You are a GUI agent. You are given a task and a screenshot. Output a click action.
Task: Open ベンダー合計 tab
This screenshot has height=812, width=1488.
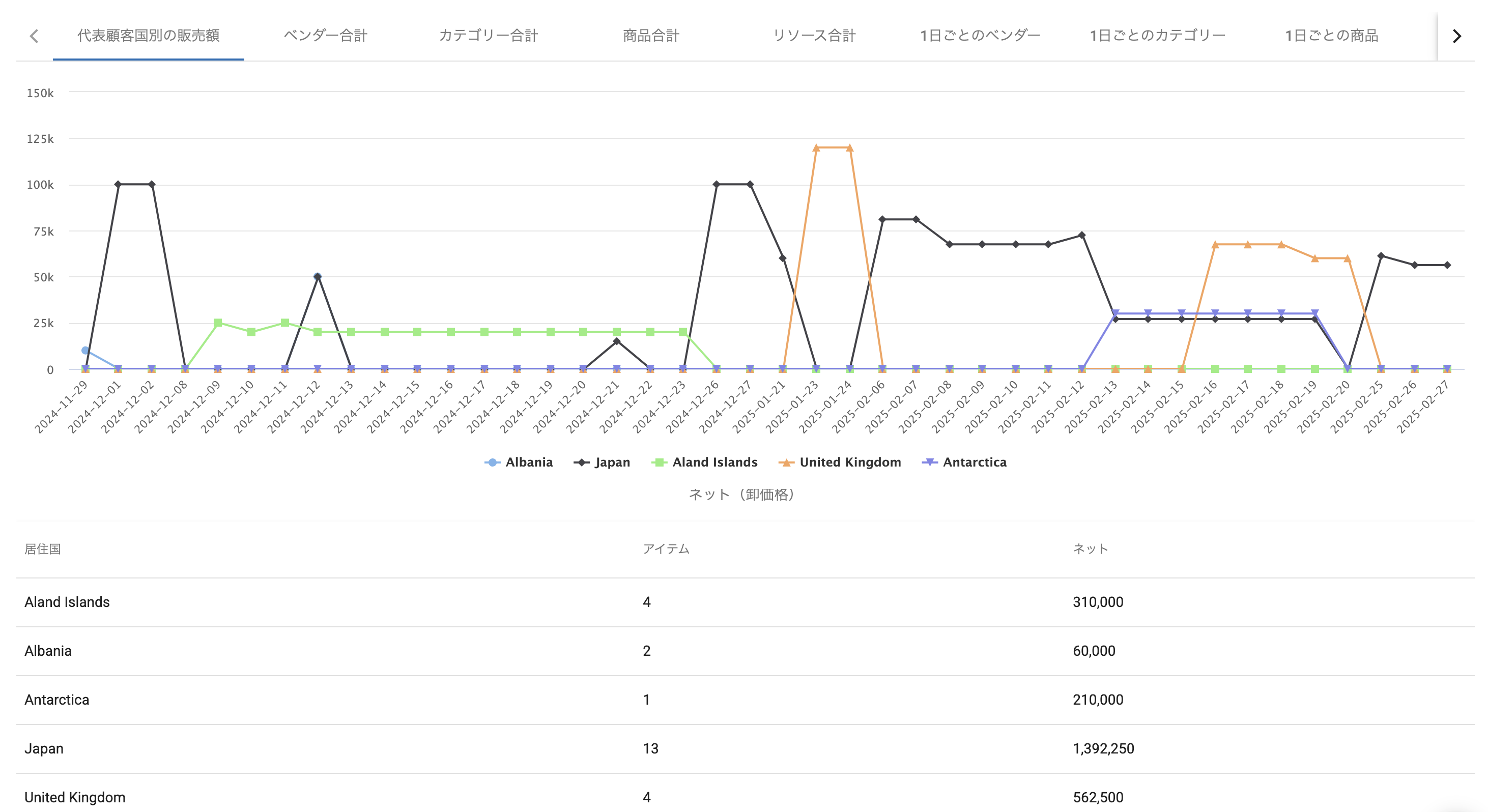[325, 36]
